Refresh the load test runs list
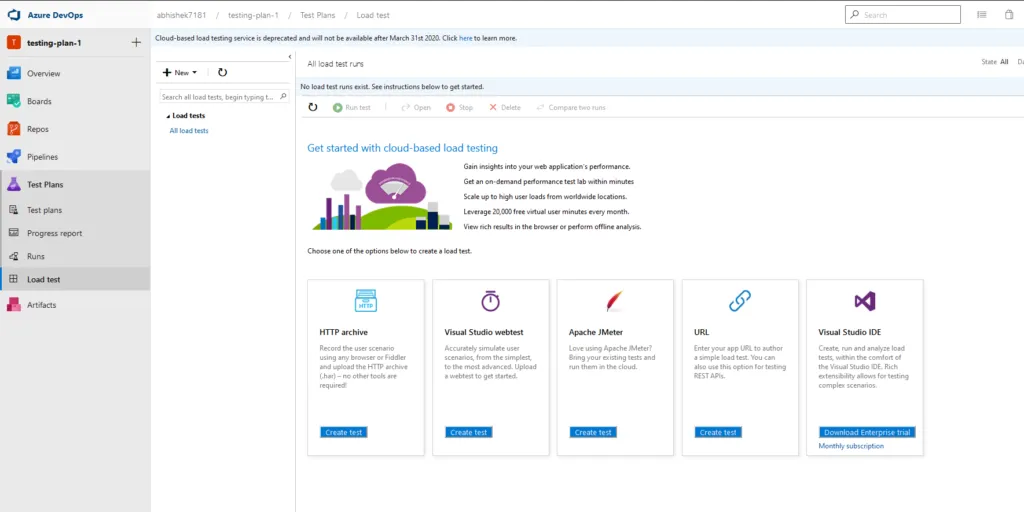Image resolution: width=1024 pixels, height=512 pixels. click(x=313, y=107)
